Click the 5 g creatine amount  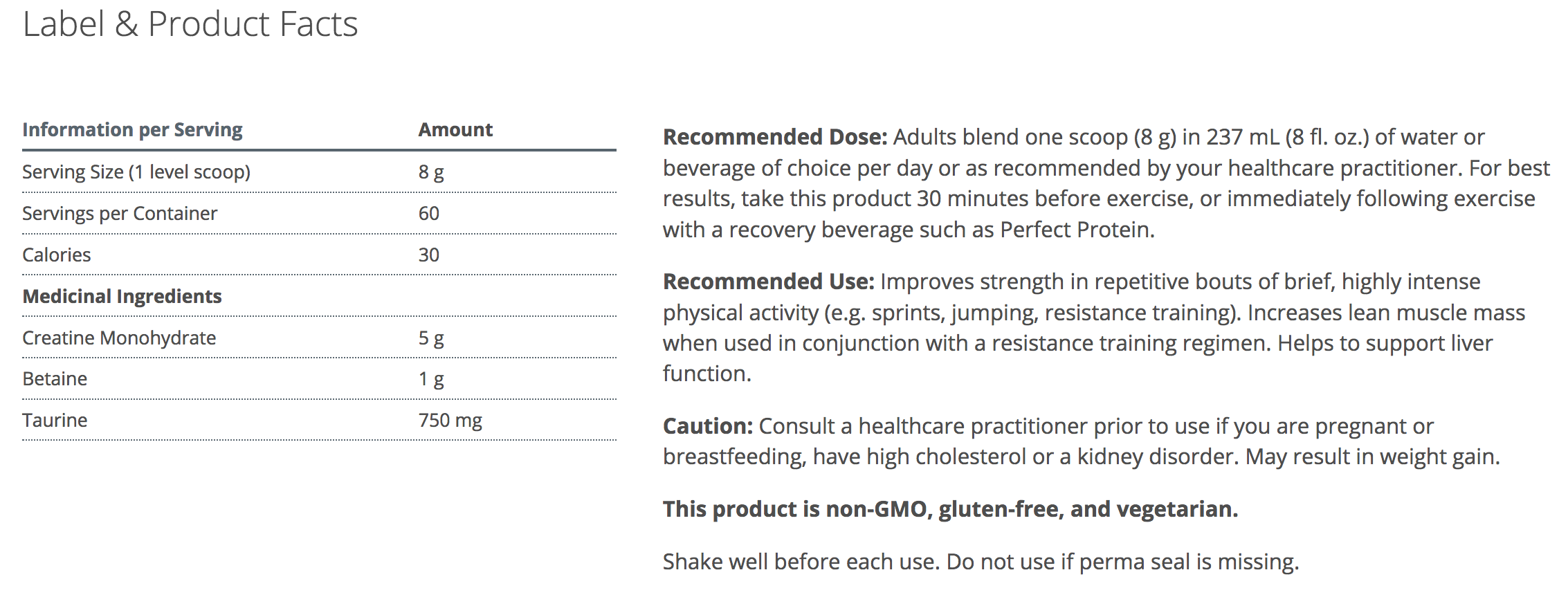[431, 338]
